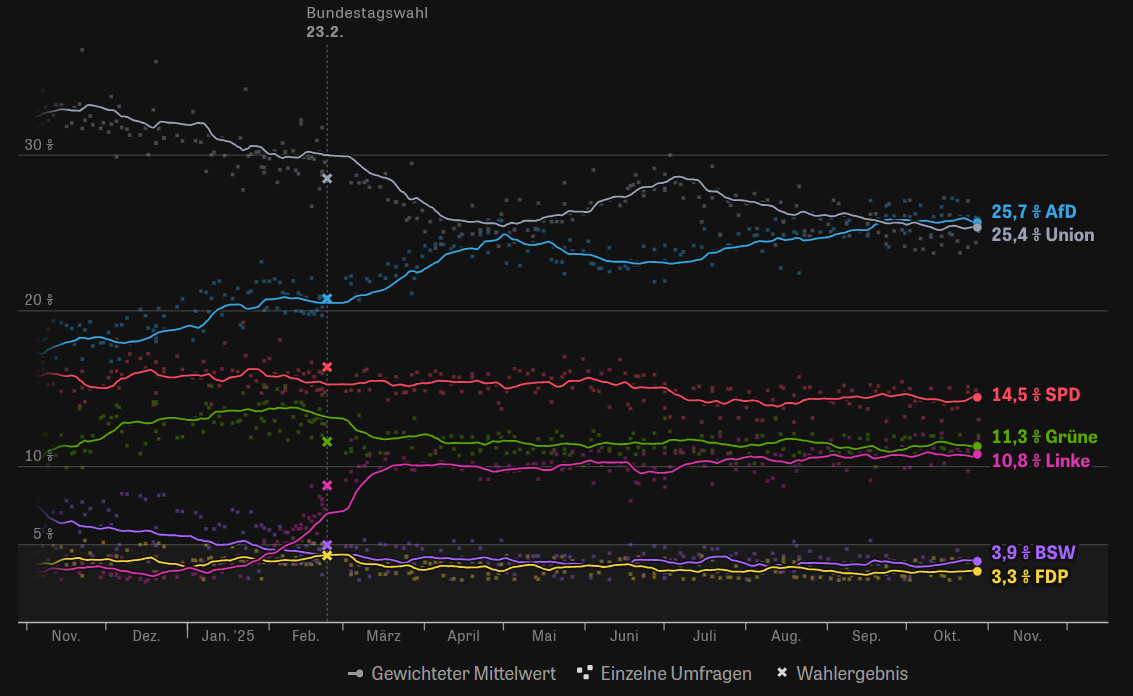
Task: Click the red SPD line endpoint dot
Action: (977, 397)
